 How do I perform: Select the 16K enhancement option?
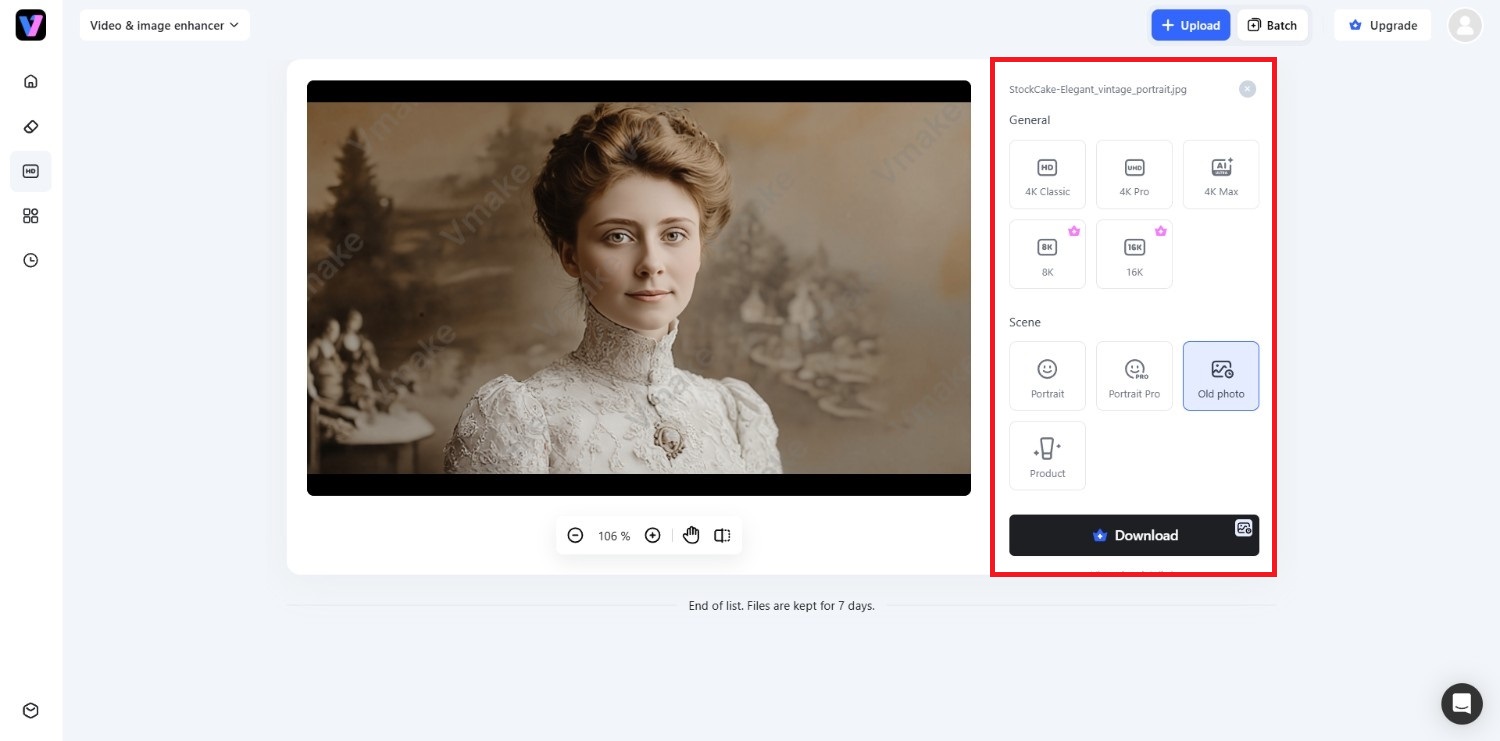1134,254
